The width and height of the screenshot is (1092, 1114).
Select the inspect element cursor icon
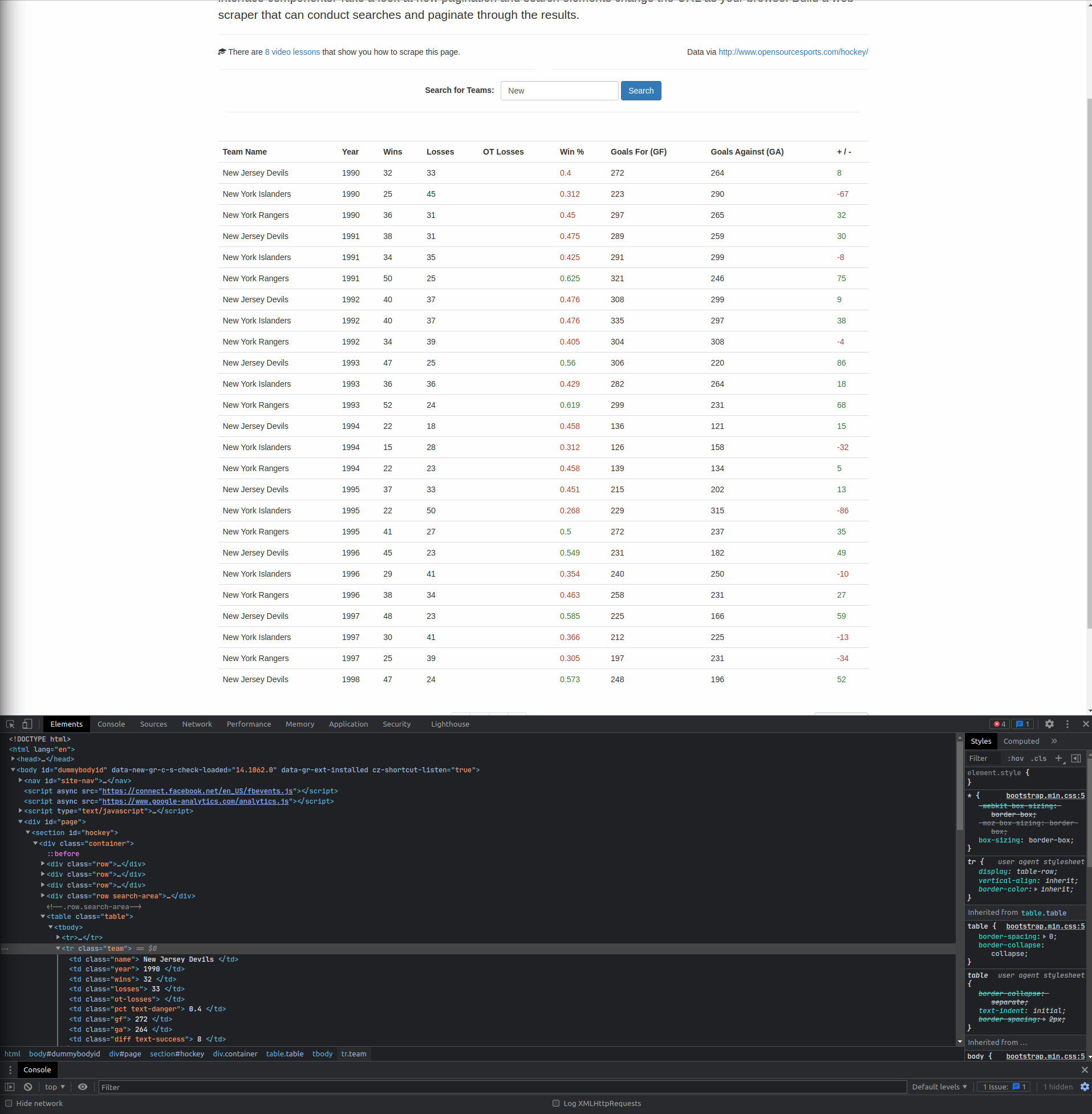(x=10, y=724)
